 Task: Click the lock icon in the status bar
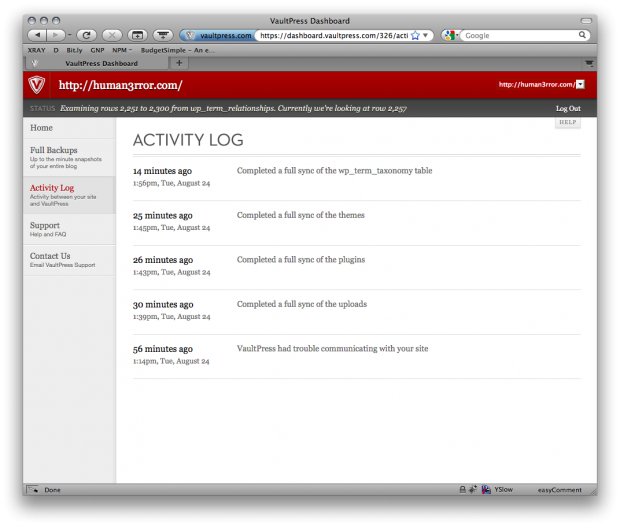point(462,489)
